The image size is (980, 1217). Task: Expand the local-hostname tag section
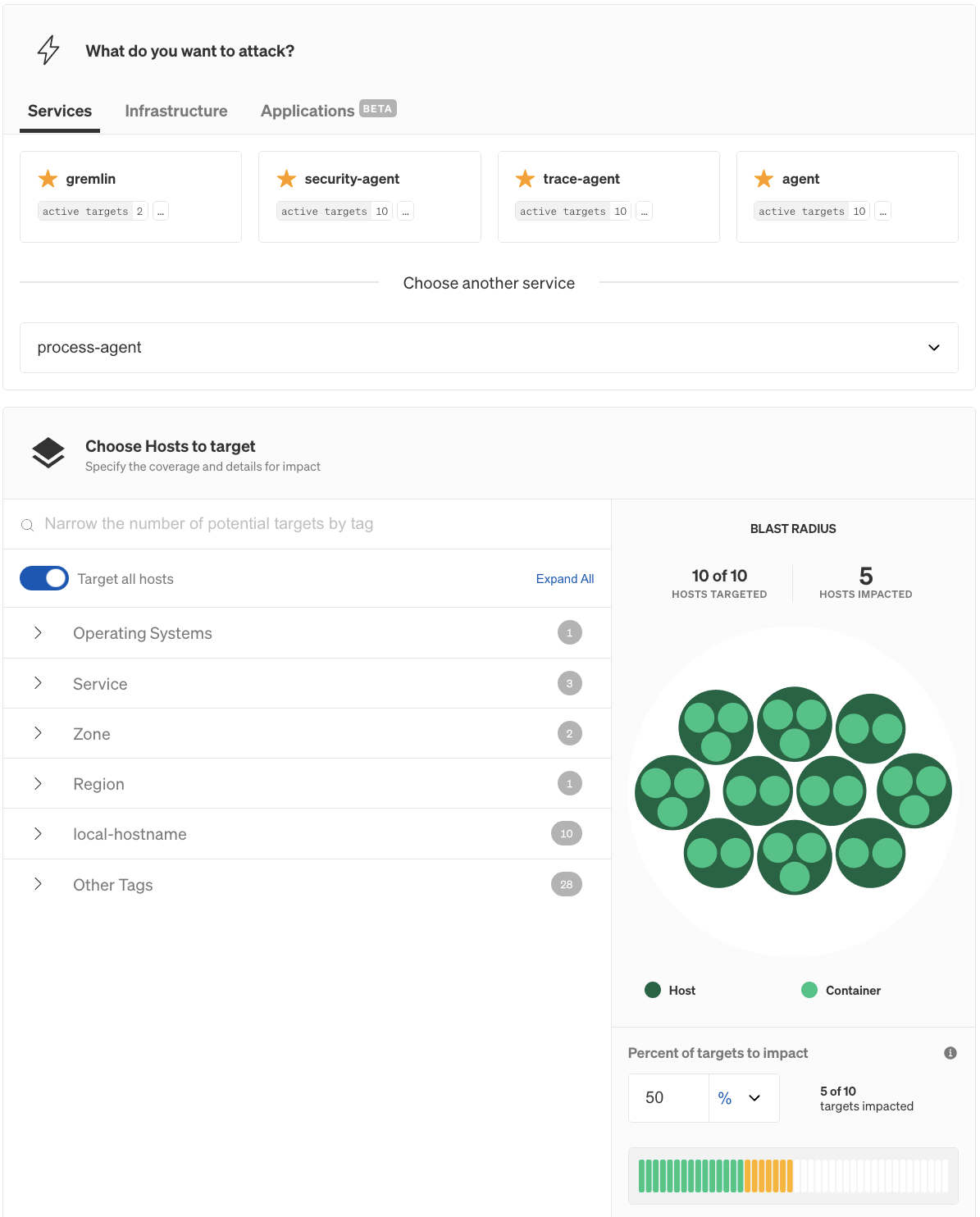tap(38, 834)
